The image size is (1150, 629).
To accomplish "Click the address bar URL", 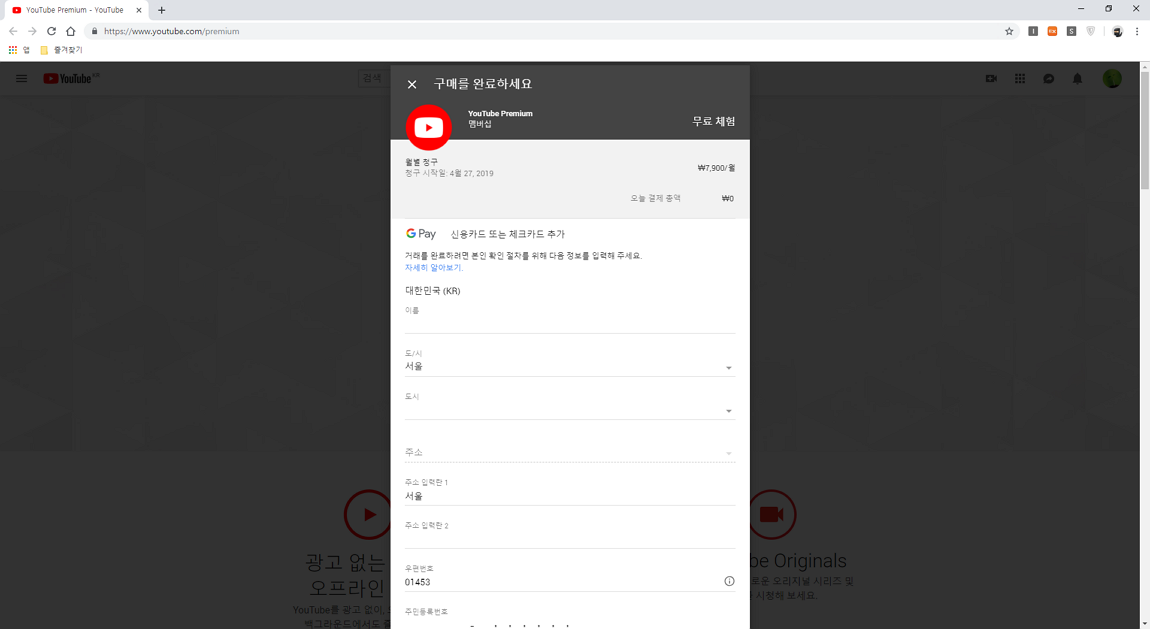I will point(172,32).
